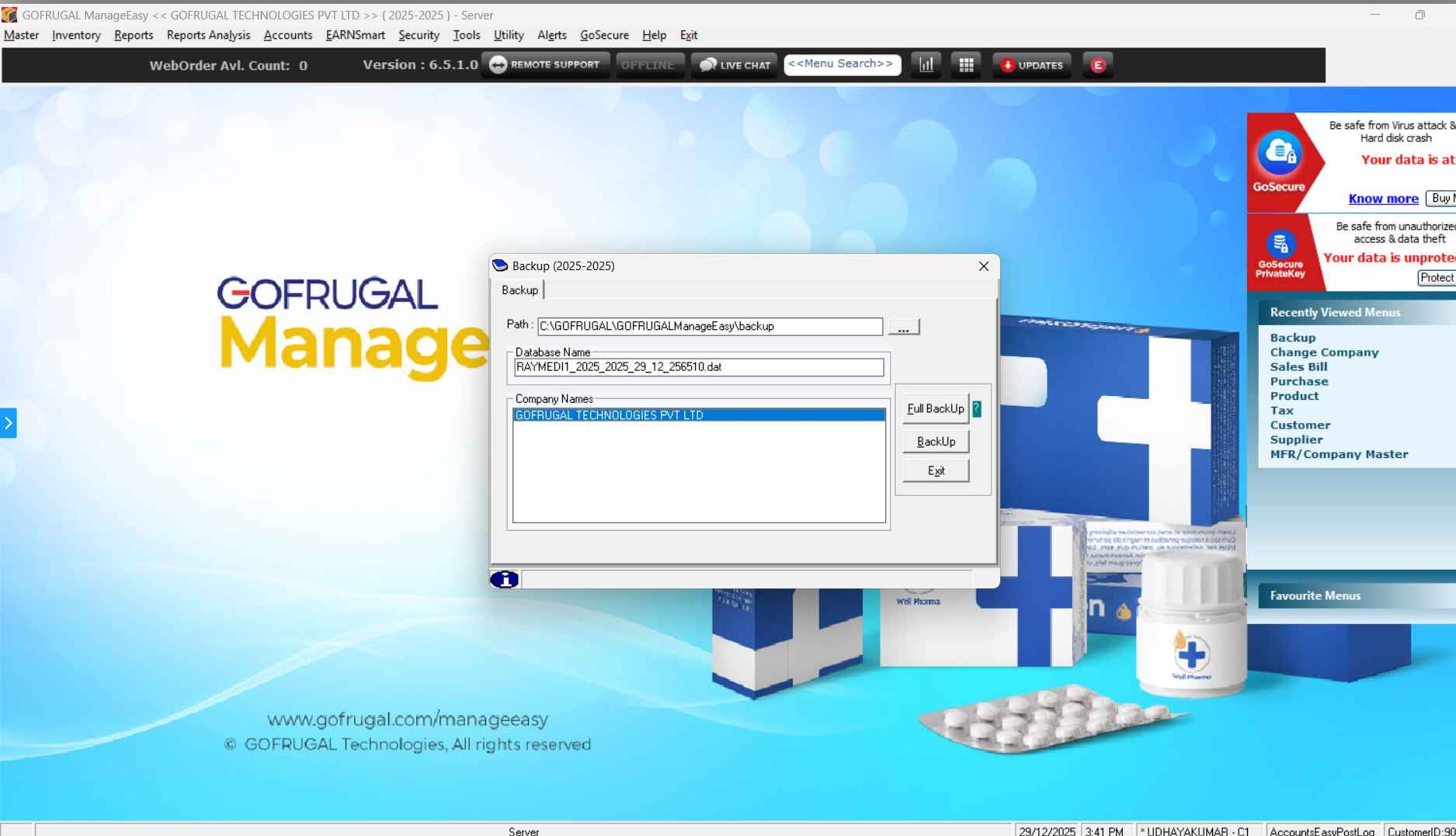The width and height of the screenshot is (1456, 836).
Task: Open the Reports Analysis menu
Action: tap(208, 35)
